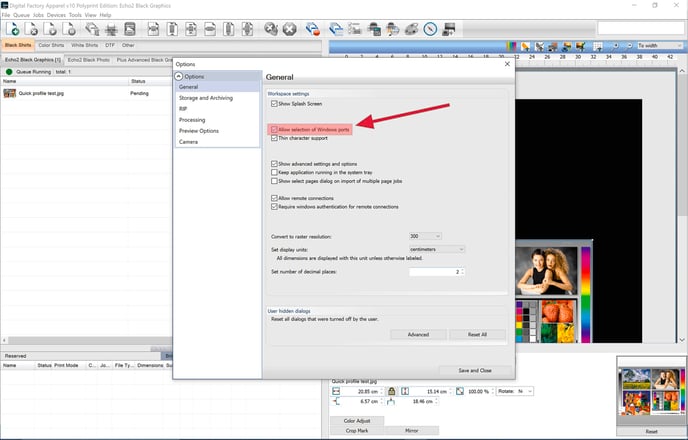This screenshot has height=440, width=688.
Task: Open the File menu
Action: 6,15
